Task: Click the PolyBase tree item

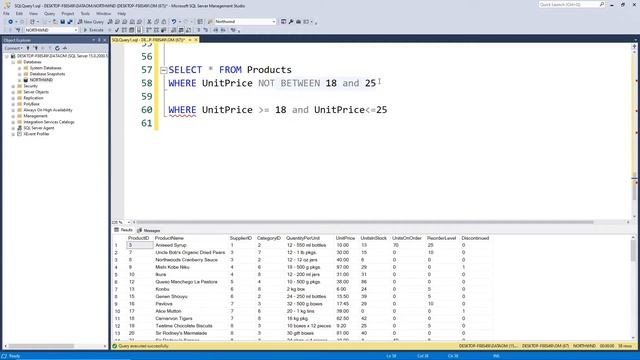Action: tap(31, 104)
